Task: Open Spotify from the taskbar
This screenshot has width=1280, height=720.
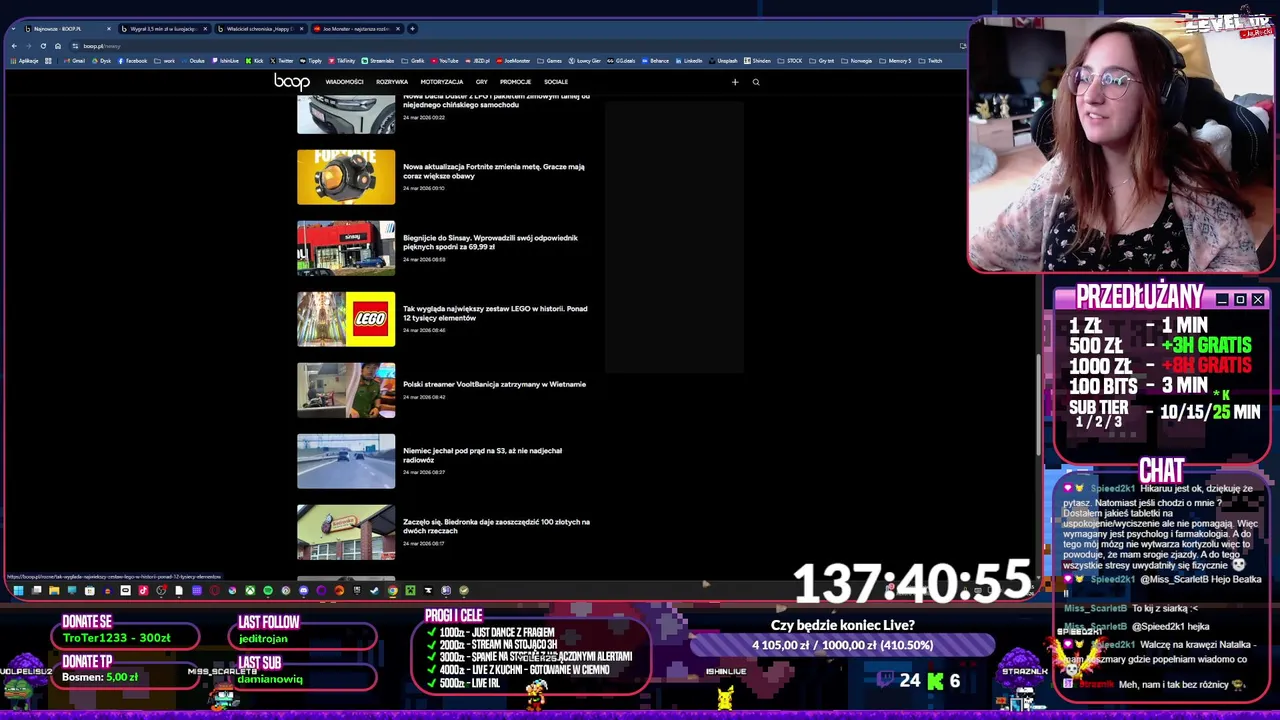Action: click(x=268, y=590)
